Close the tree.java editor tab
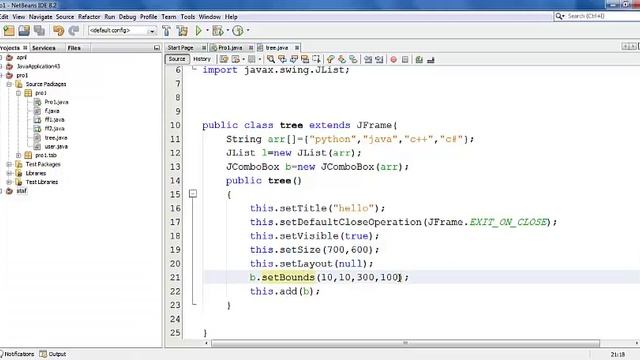 (297, 48)
